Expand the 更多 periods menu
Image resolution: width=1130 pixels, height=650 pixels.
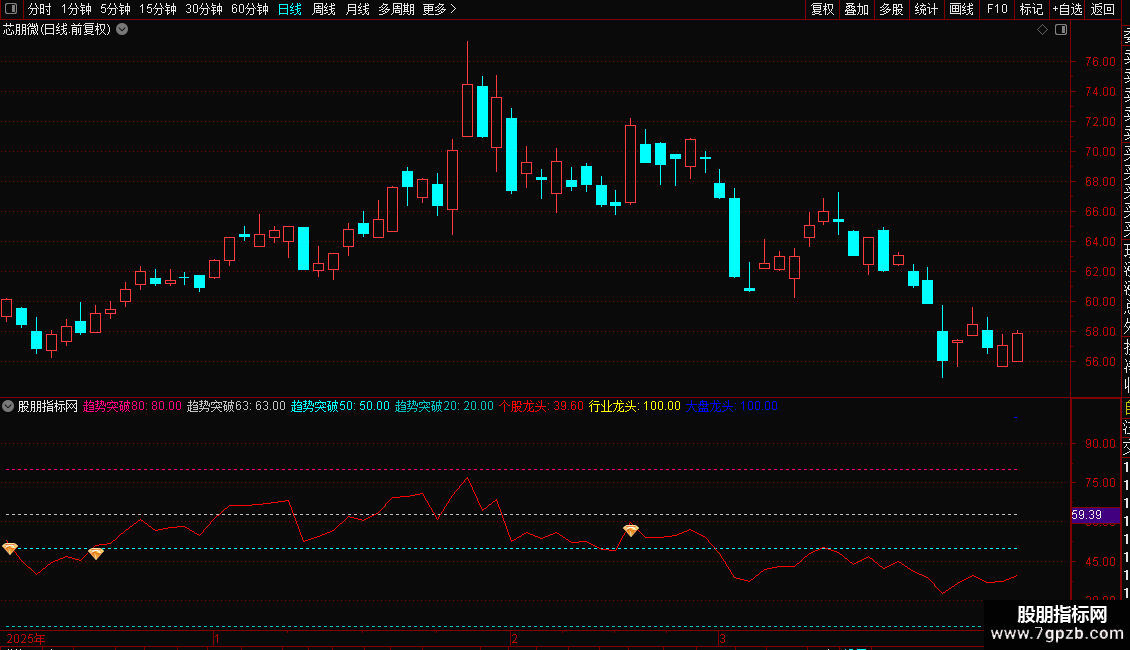[440, 9]
